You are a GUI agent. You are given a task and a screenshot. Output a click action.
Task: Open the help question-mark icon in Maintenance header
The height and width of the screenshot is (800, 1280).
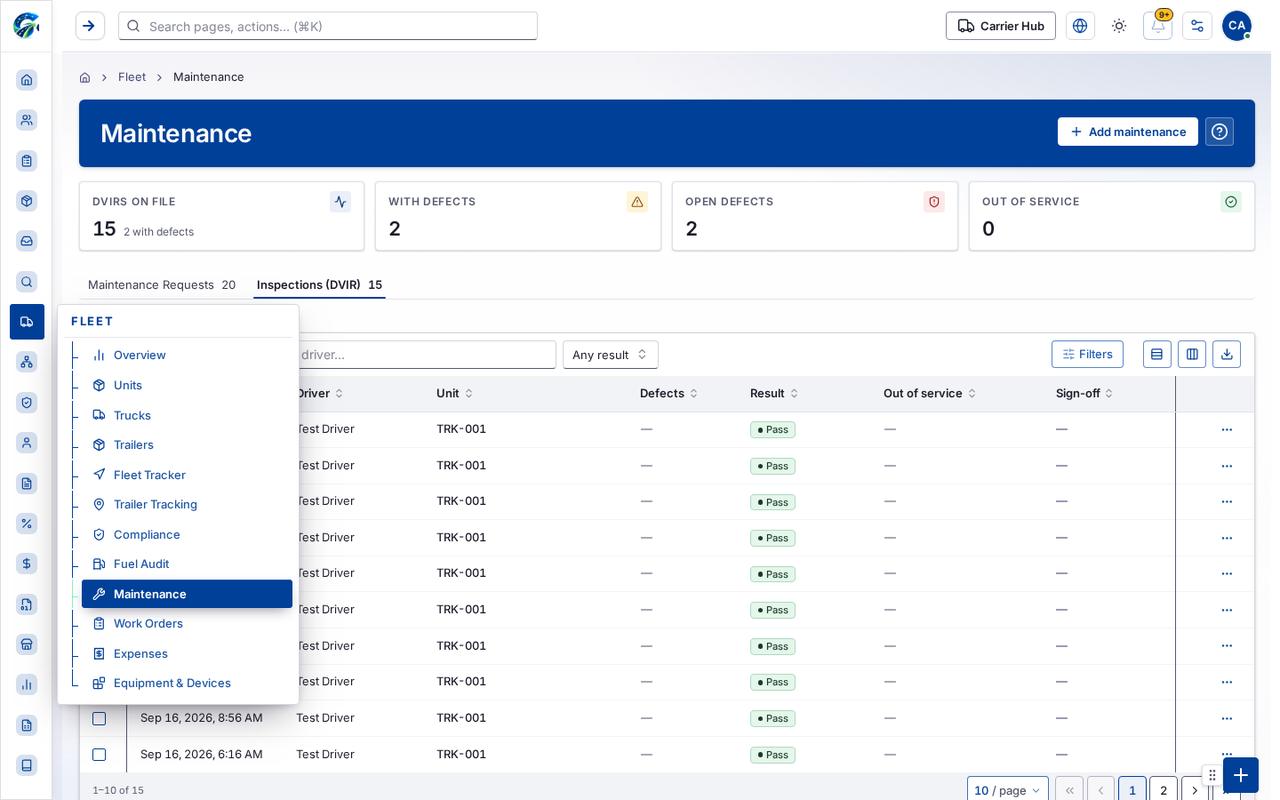[1219, 132]
